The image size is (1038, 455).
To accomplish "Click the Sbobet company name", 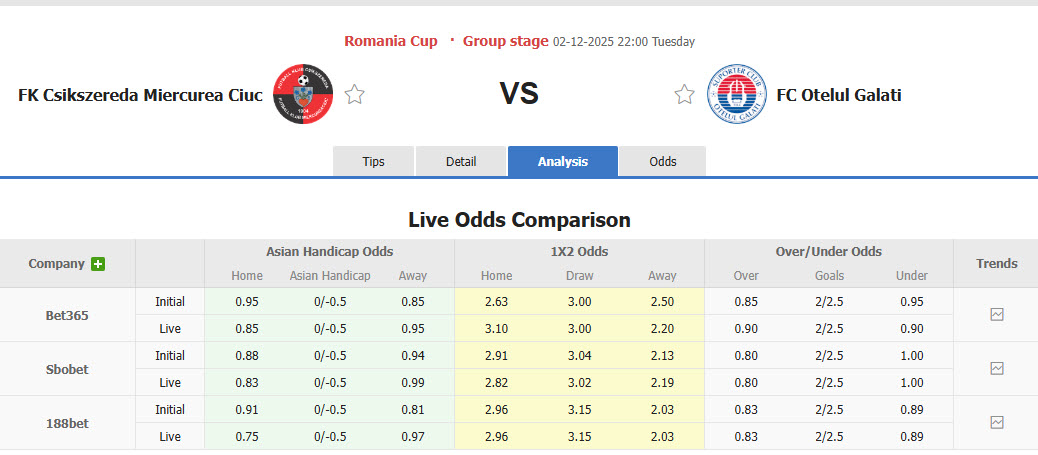I will (67, 369).
